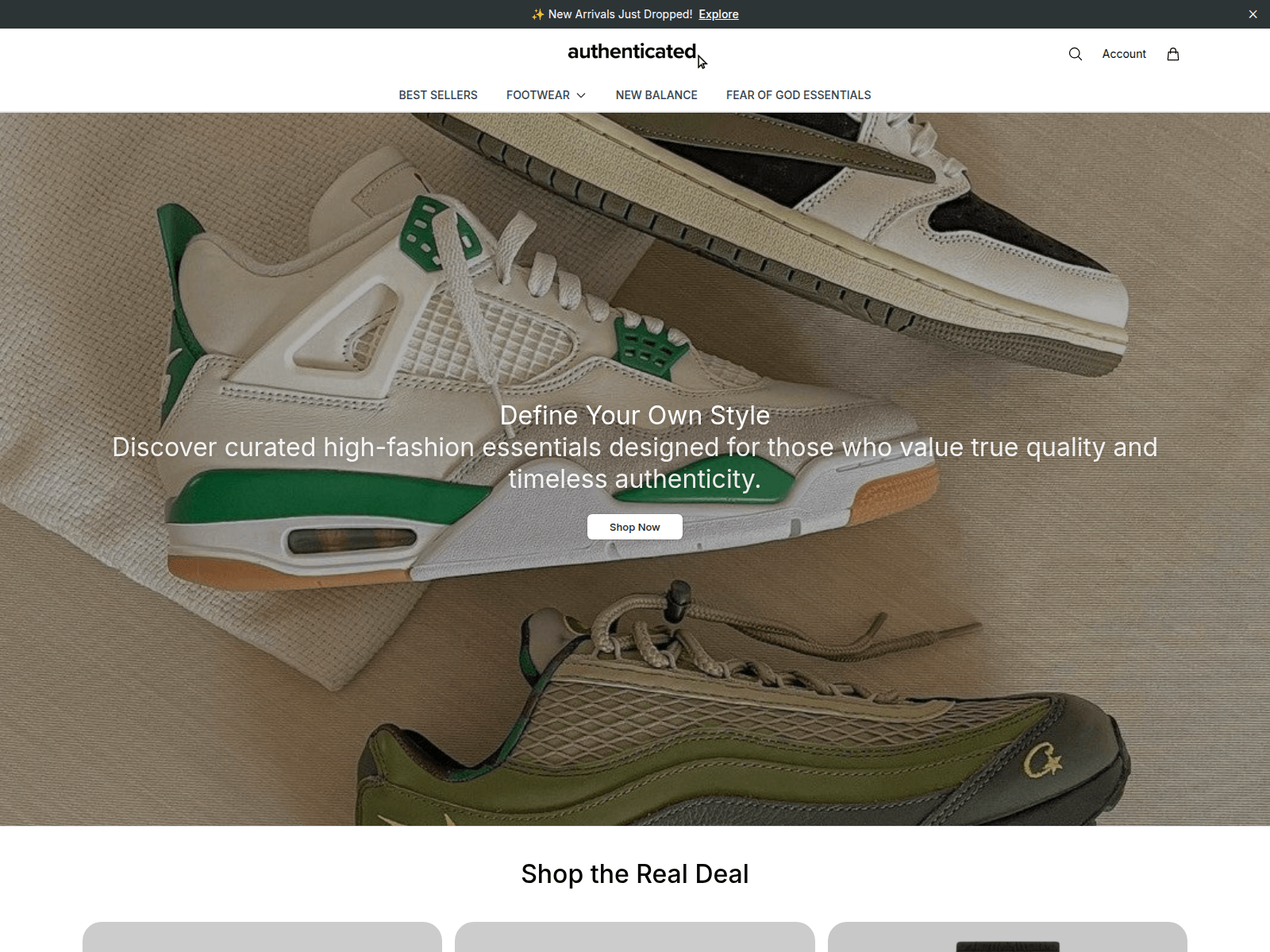
Task: Open the shopping bag cart icon
Action: [1173, 54]
